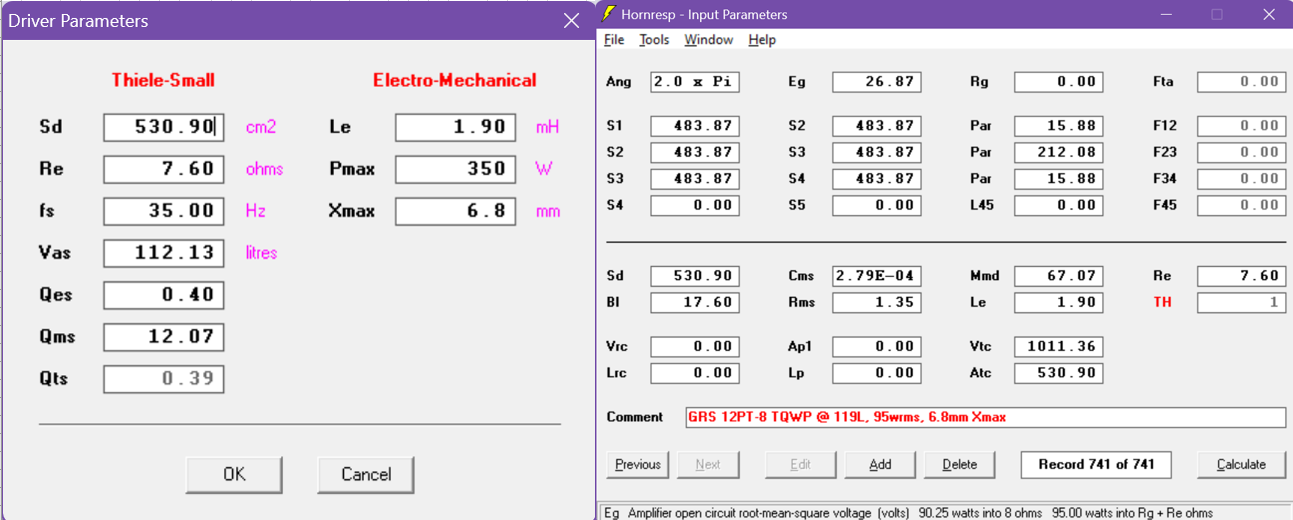Select the Eg field with value 26.87
1293x520 pixels.
point(877,82)
